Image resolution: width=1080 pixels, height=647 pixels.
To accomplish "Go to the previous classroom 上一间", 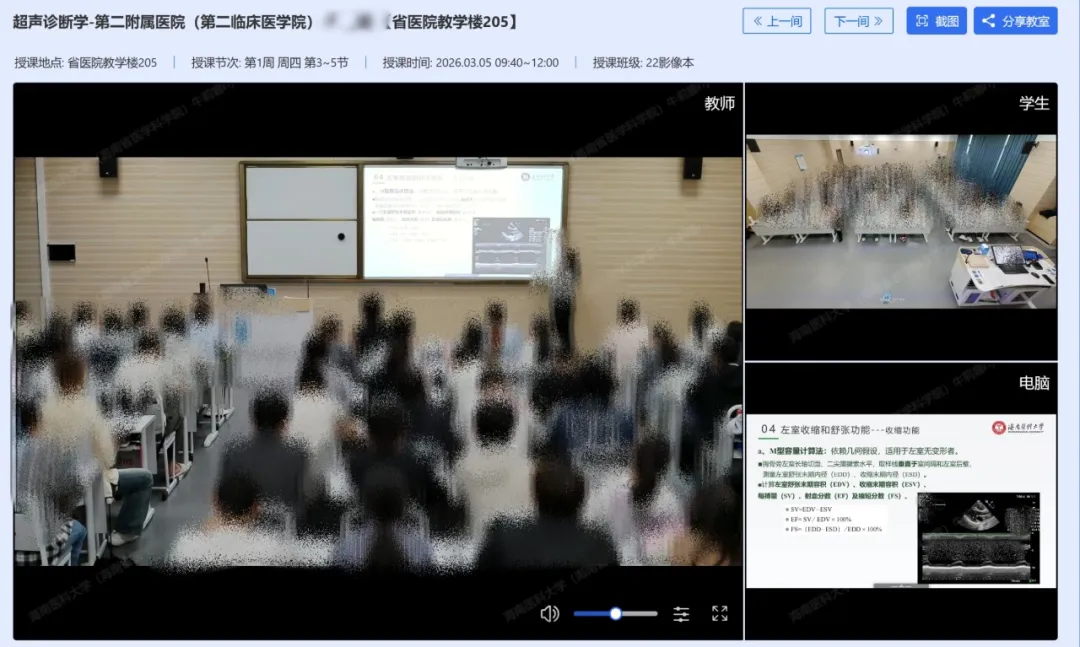I will coord(777,21).
